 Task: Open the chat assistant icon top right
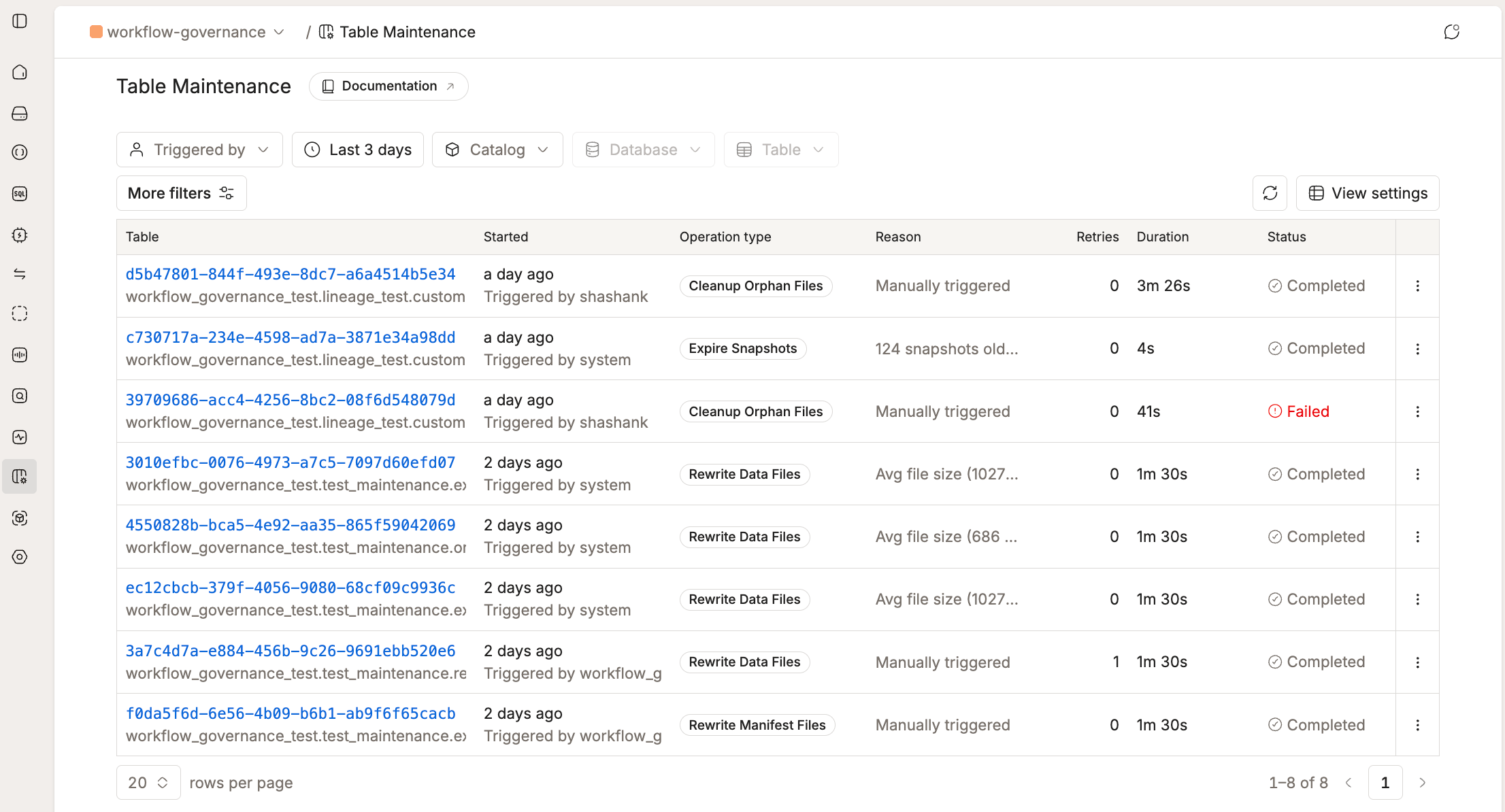1451,32
